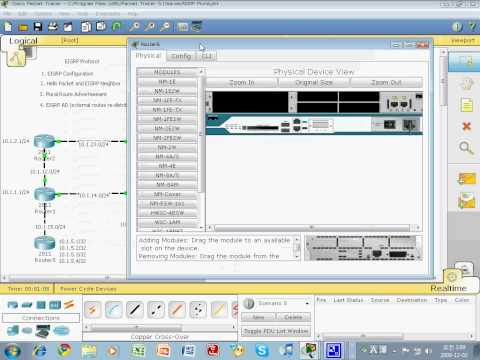Click the device view horizontal scrollbar
Viewport: 480px width, 360px height.
click(312, 228)
